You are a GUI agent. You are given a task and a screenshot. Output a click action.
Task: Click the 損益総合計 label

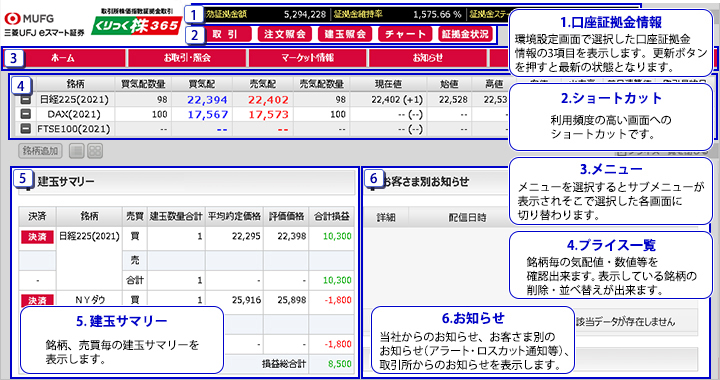click(283, 364)
